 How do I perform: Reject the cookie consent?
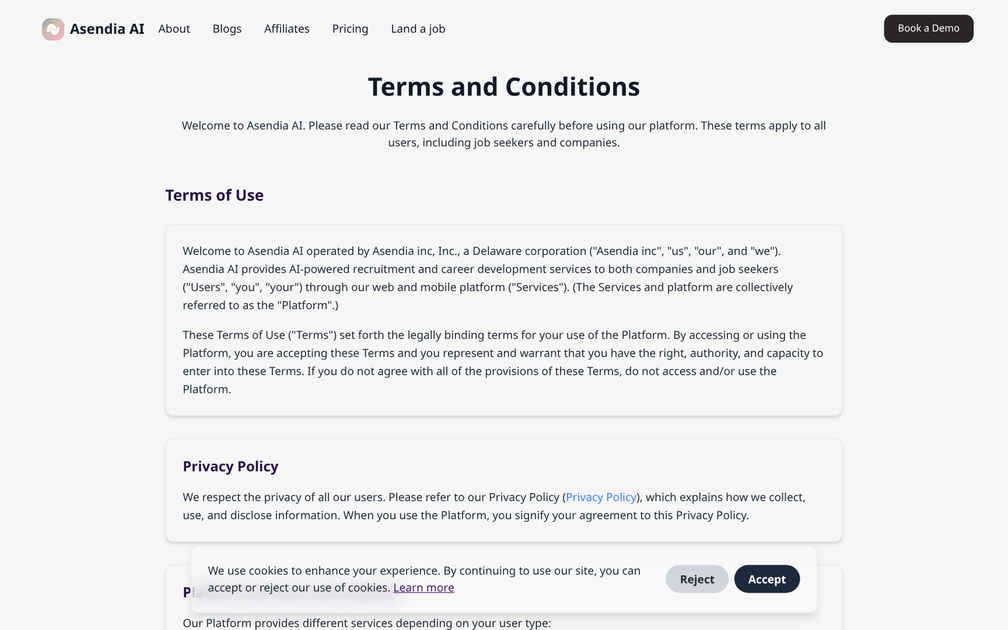(x=697, y=579)
